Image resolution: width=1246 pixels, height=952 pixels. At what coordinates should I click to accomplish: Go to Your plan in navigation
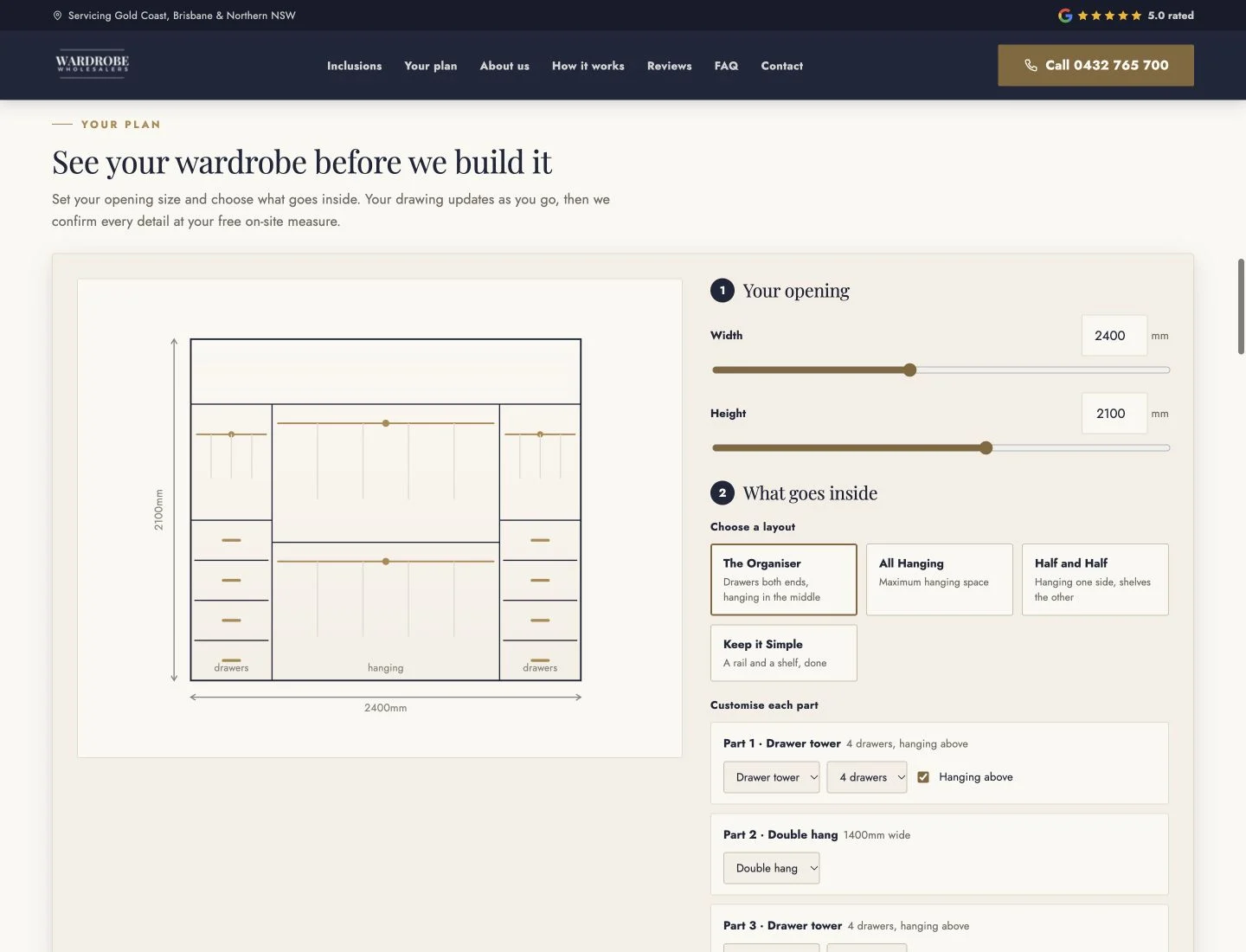tap(431, 66)
